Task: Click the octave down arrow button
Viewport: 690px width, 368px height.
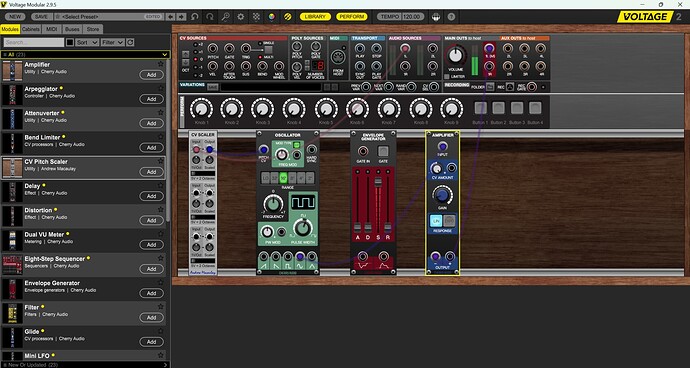Action: pos(186,63)
